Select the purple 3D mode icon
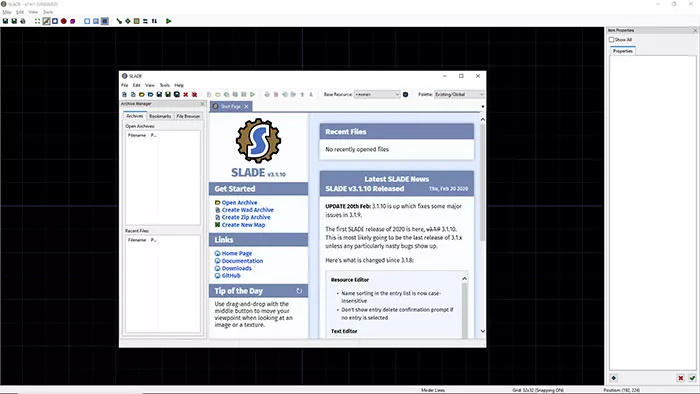Screen dimensions: 700x394 [72, 21]
